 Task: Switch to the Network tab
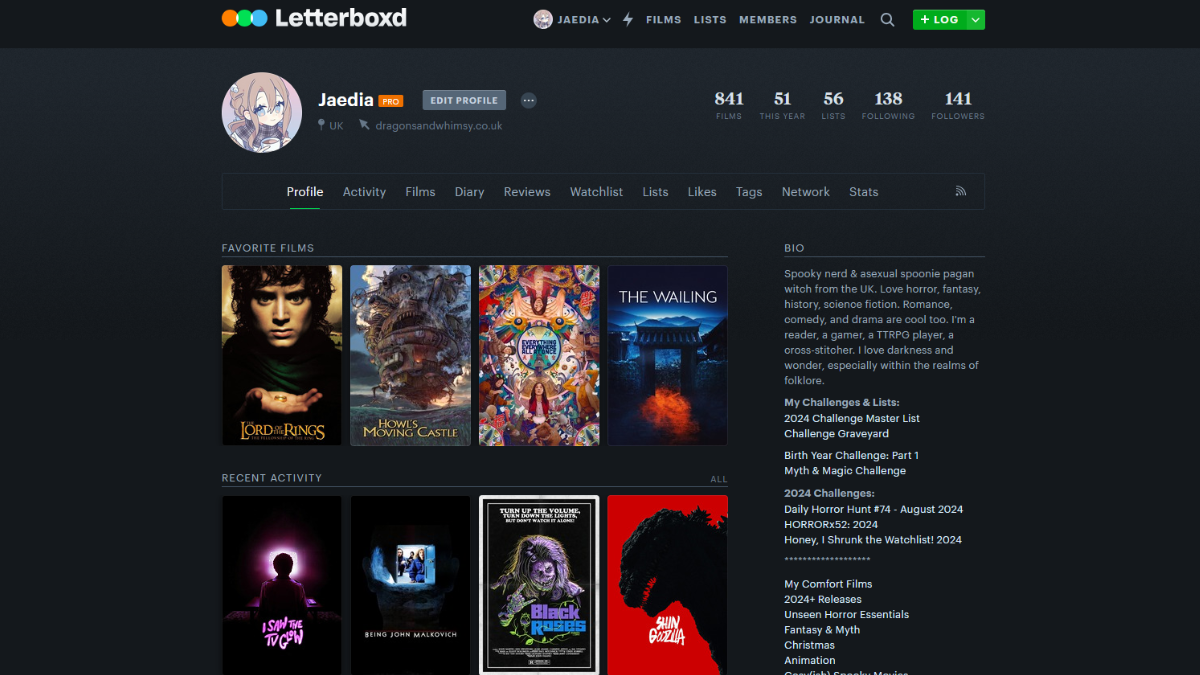pyautogui.click(x=806, y=192)
